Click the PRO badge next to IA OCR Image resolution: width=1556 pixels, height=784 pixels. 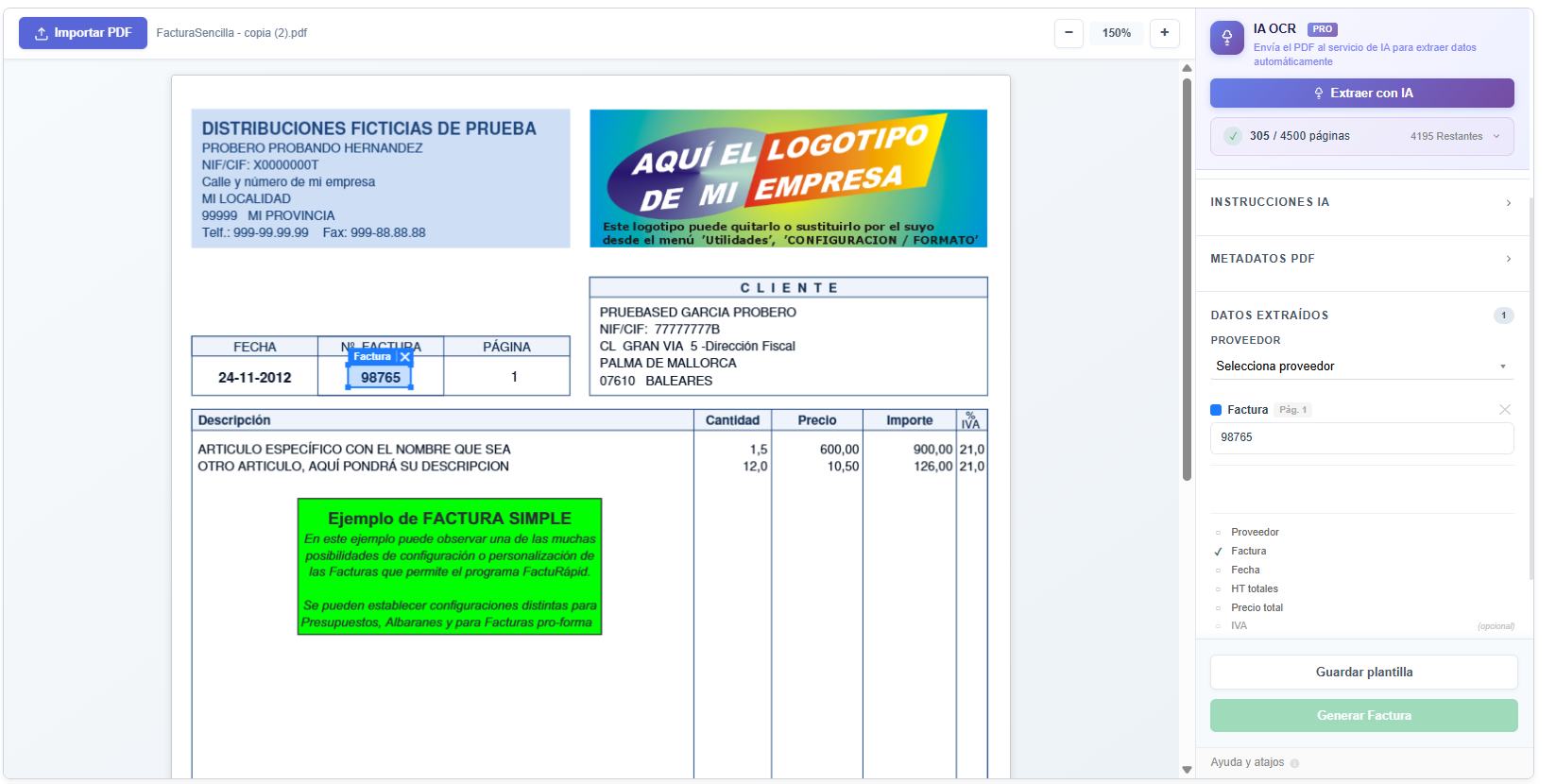tap(1322, 29)
